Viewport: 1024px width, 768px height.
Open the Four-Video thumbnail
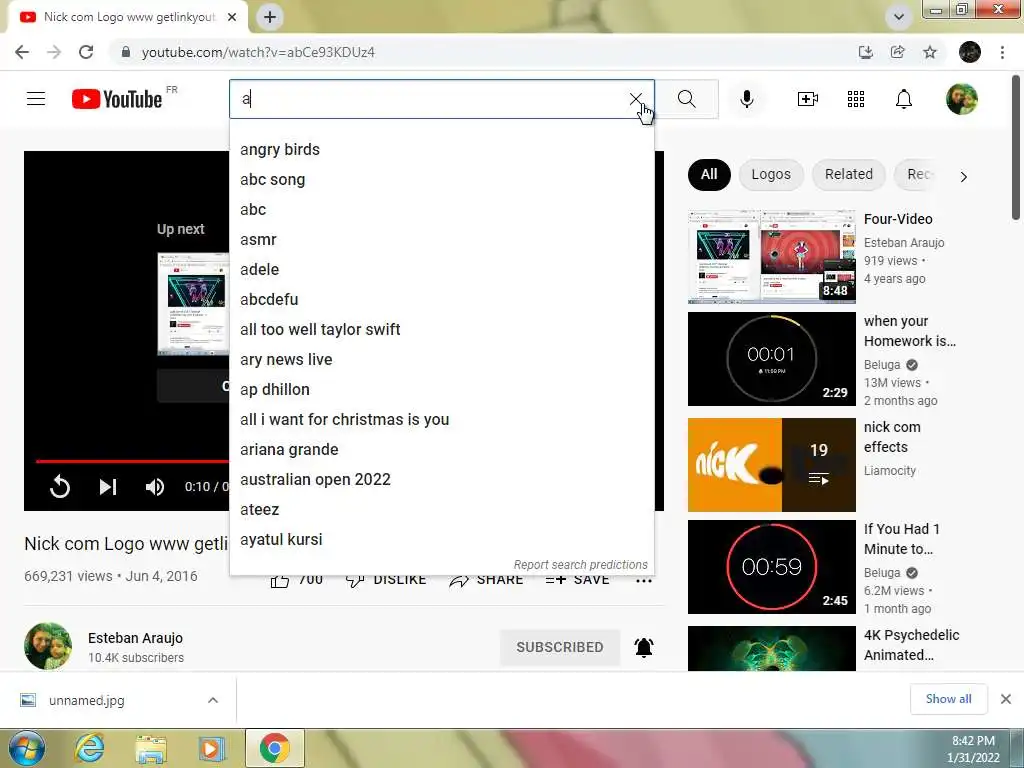point(771,257)
